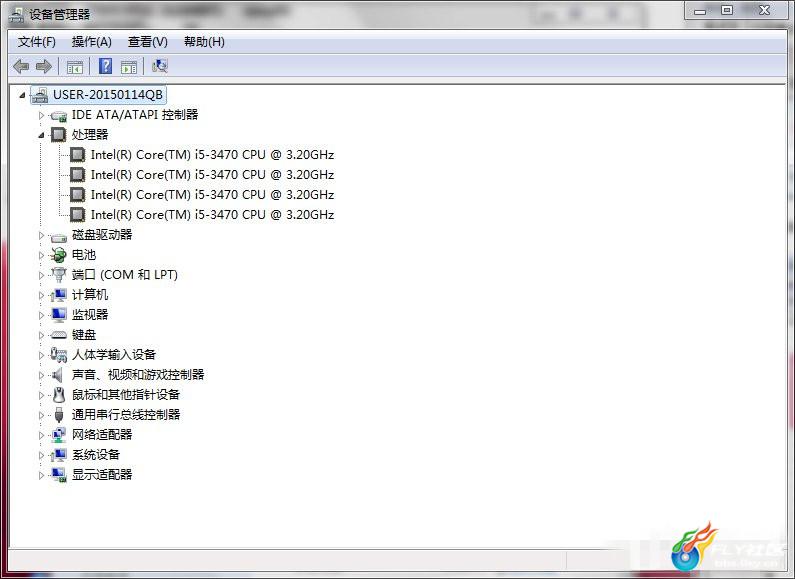Click the chip icon of fourth i5-3470 entry
The image size is (795, 579).
[x=78, y=215]
